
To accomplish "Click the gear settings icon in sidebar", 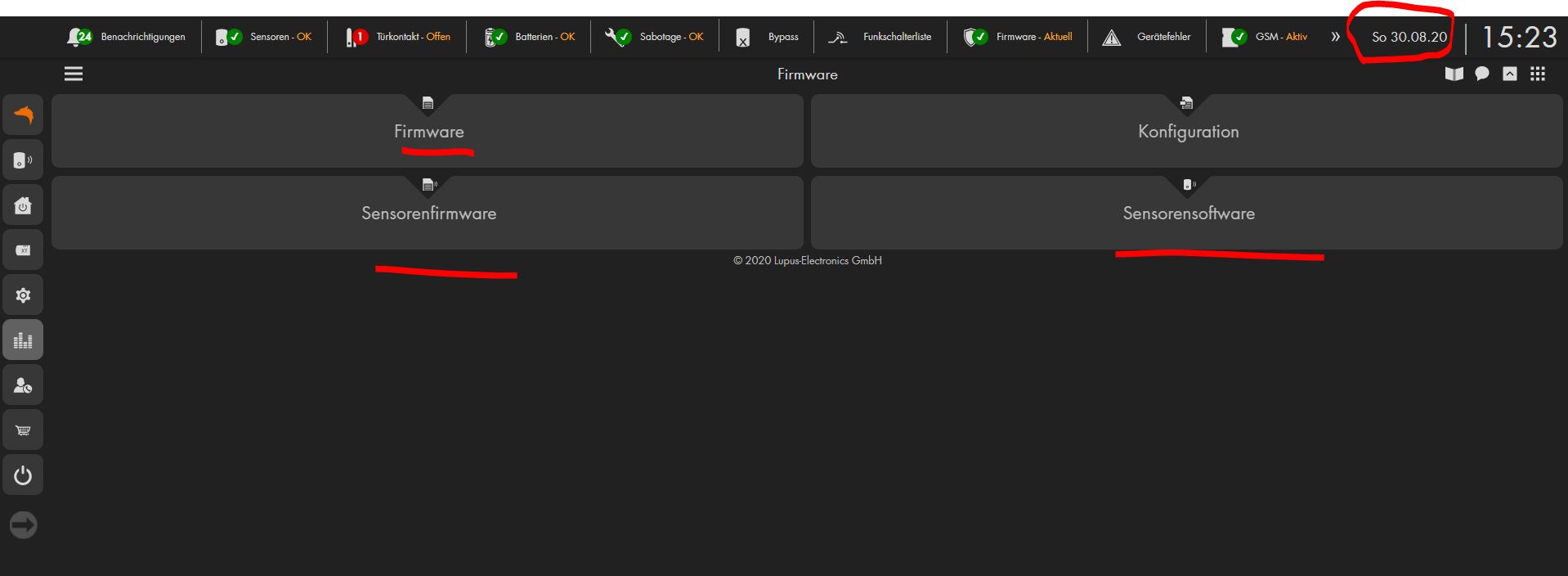I will point(23,295).
